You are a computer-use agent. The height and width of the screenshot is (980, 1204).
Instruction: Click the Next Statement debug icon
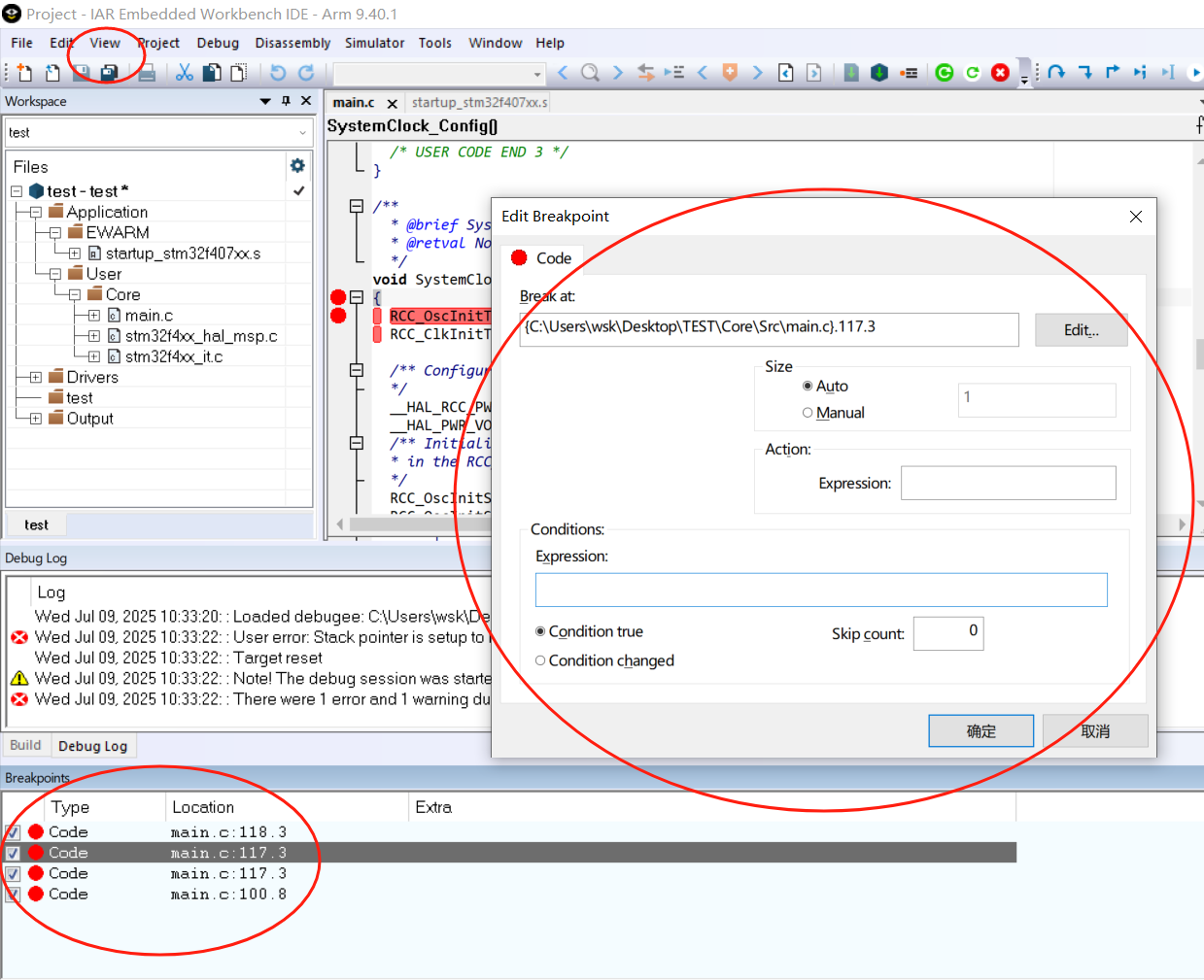(1140, 73)
